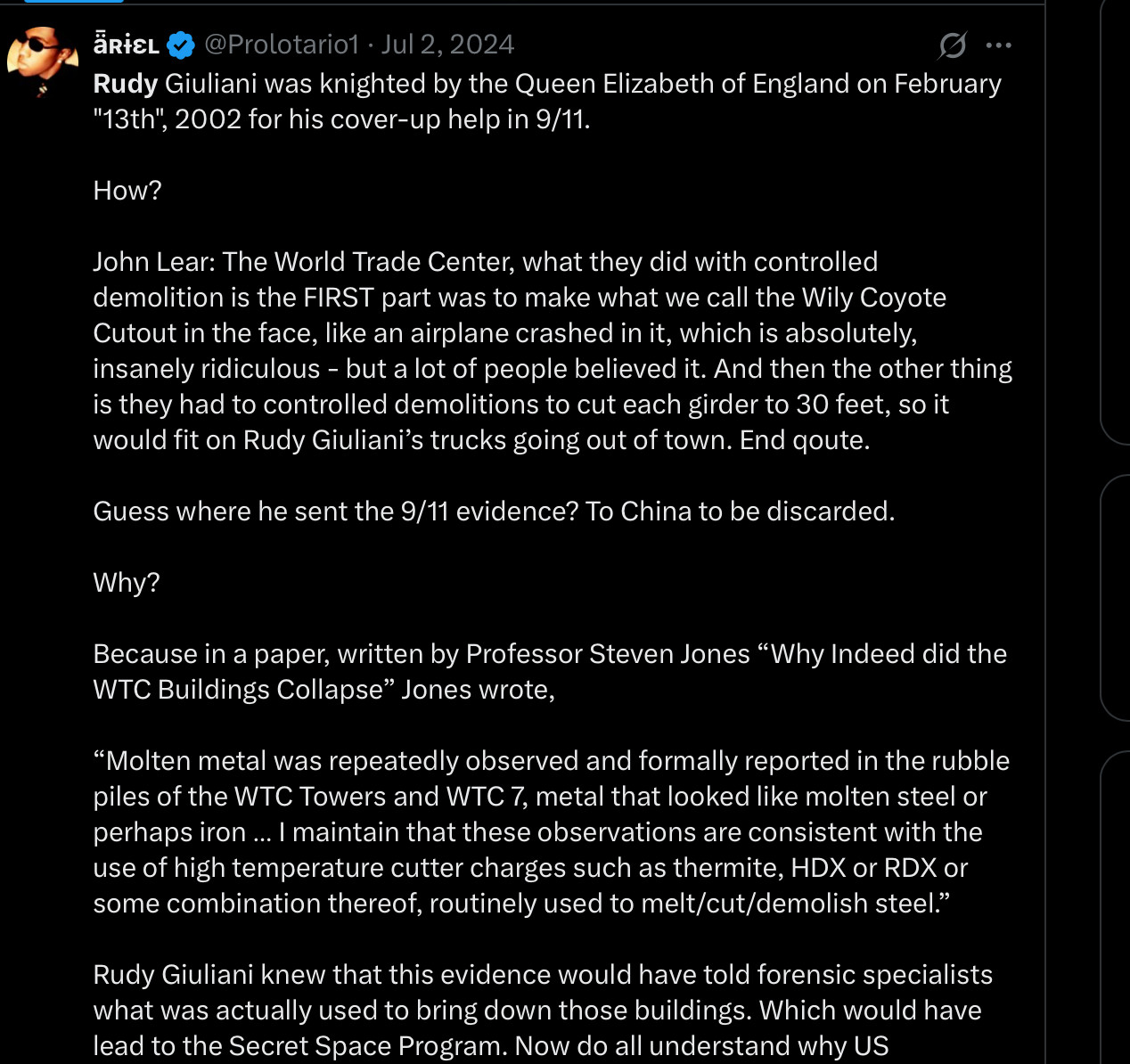Click the bold word "Rudy" in post
Image resolution: width=1130 pixels, height=1064 pixels.
(126, 84)
